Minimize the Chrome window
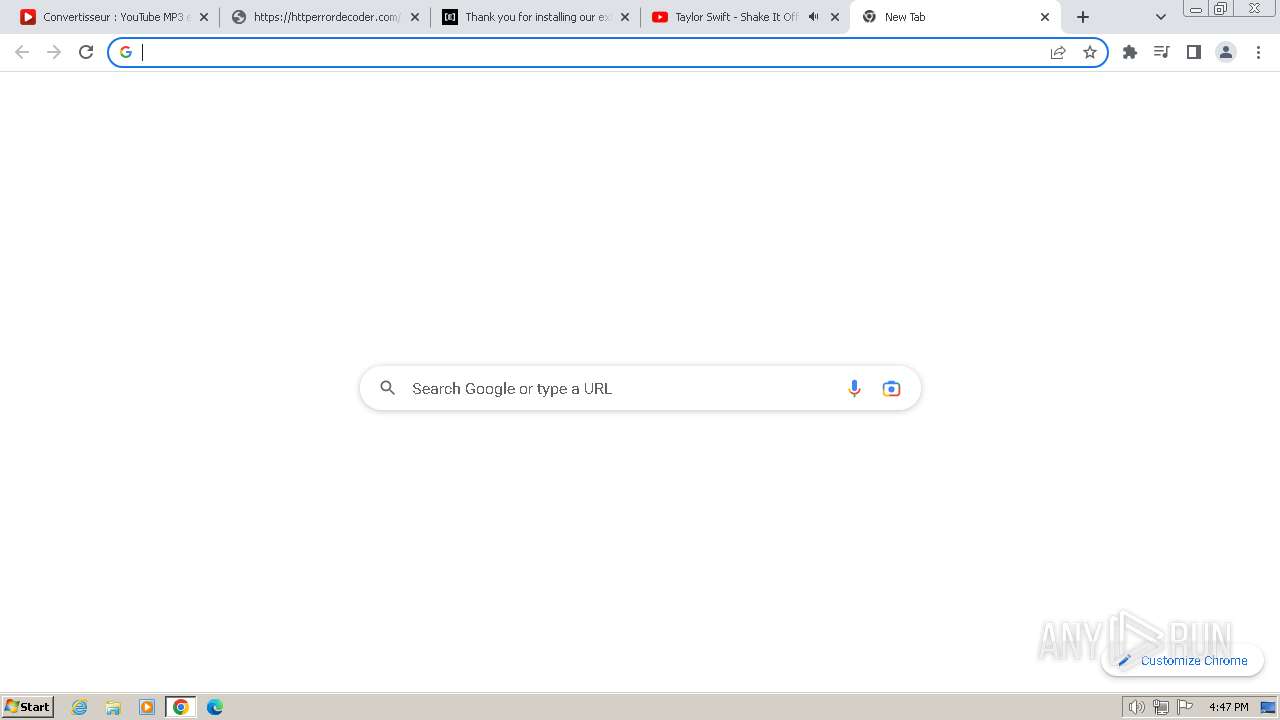 click(1196, 8)
